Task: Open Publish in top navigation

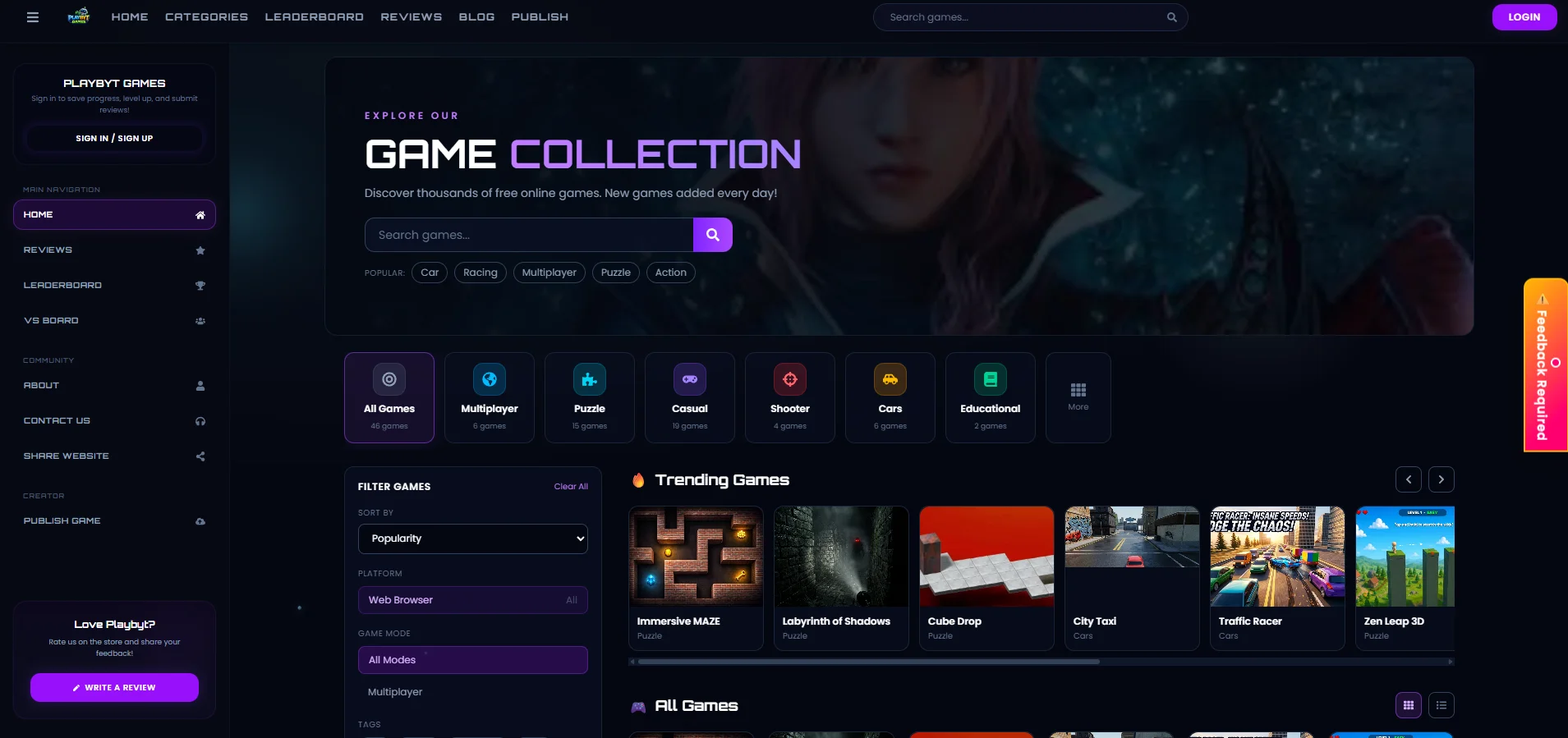Action: pos(540,17)
